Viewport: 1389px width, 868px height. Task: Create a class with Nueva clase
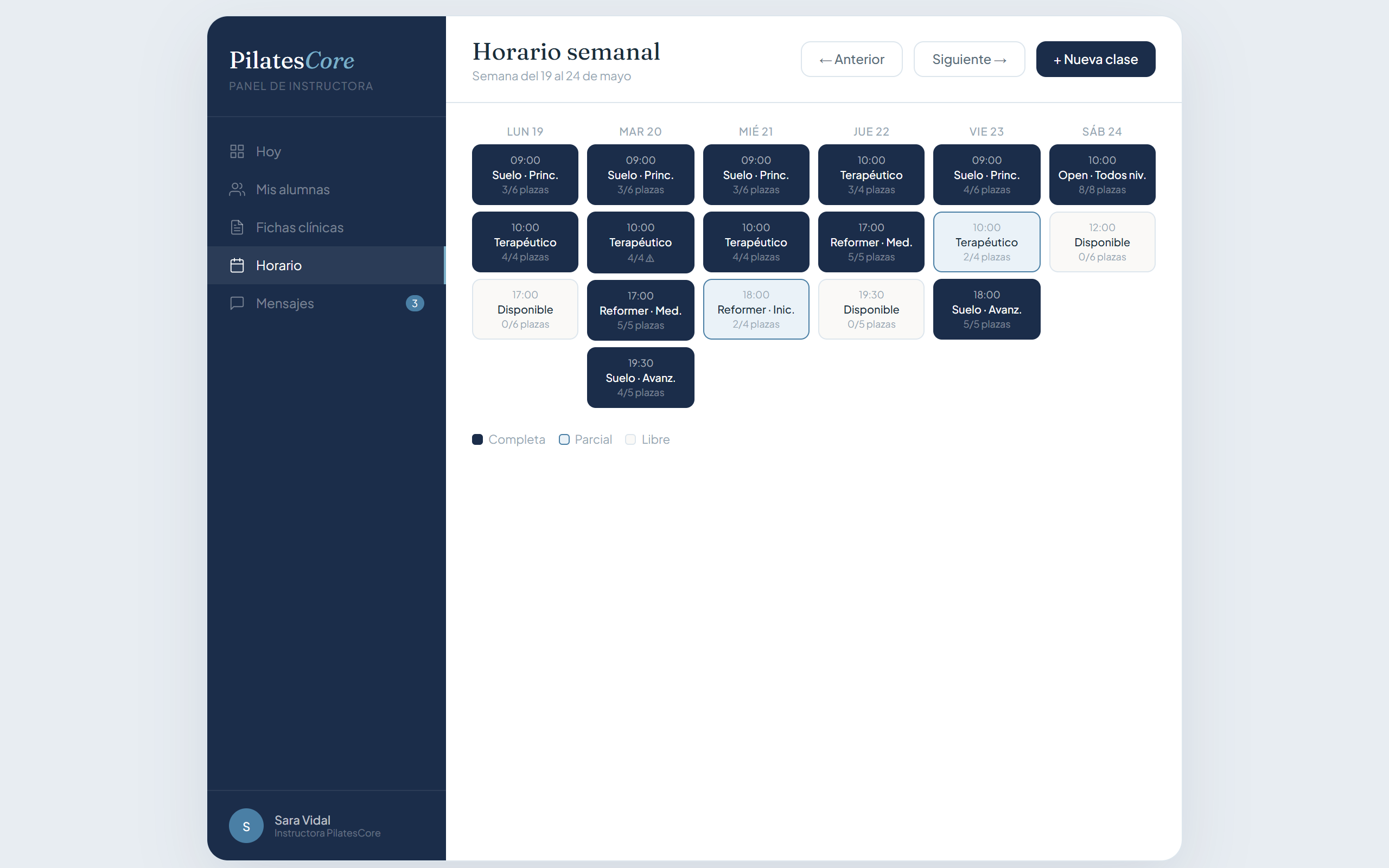(1095, 59)
